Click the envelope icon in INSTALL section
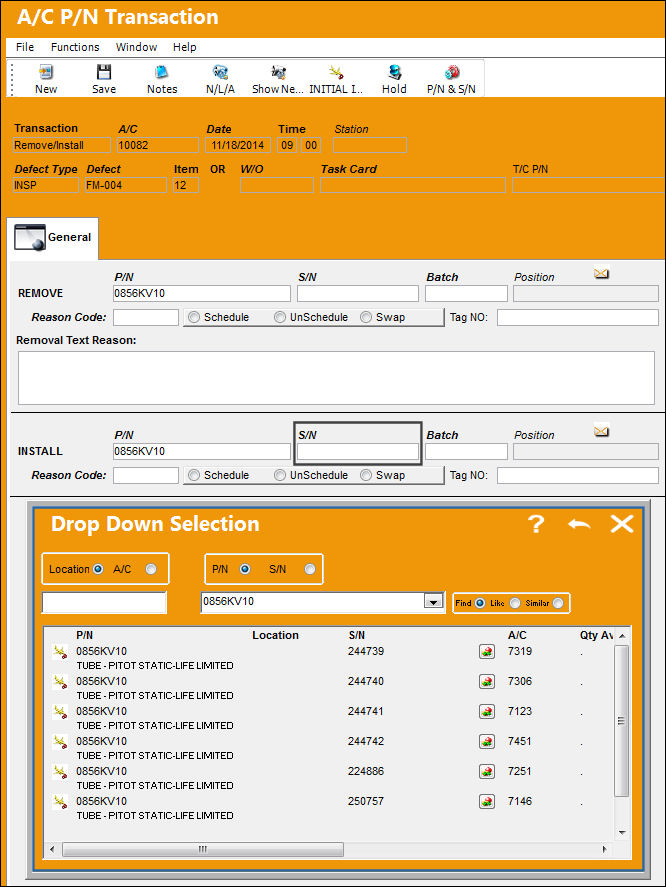 601,432
